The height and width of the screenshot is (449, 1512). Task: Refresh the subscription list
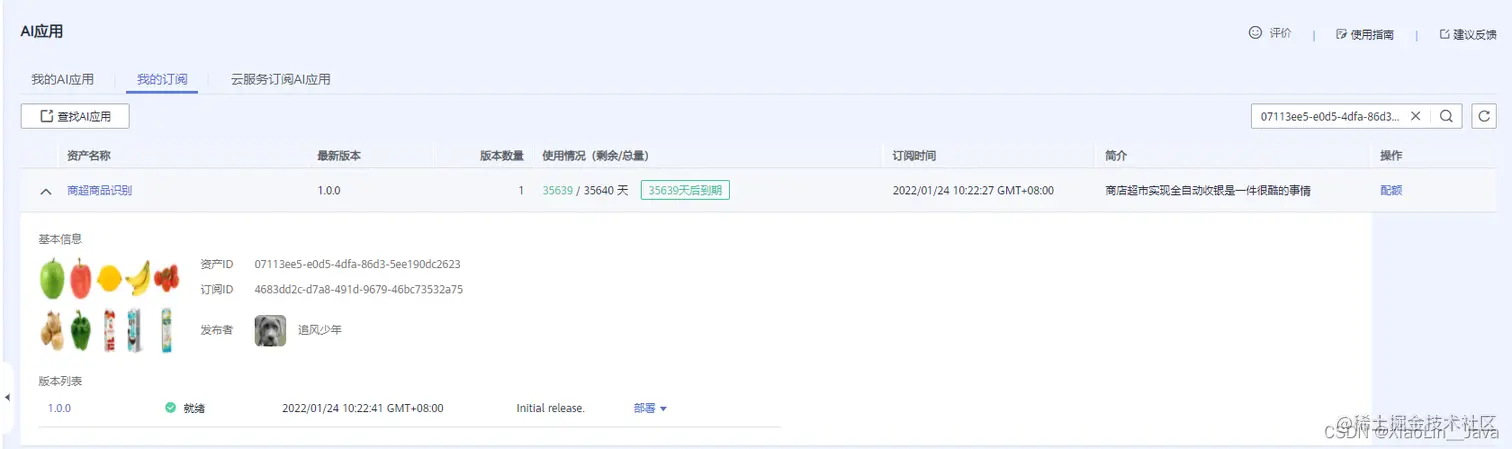point(1484,116)
